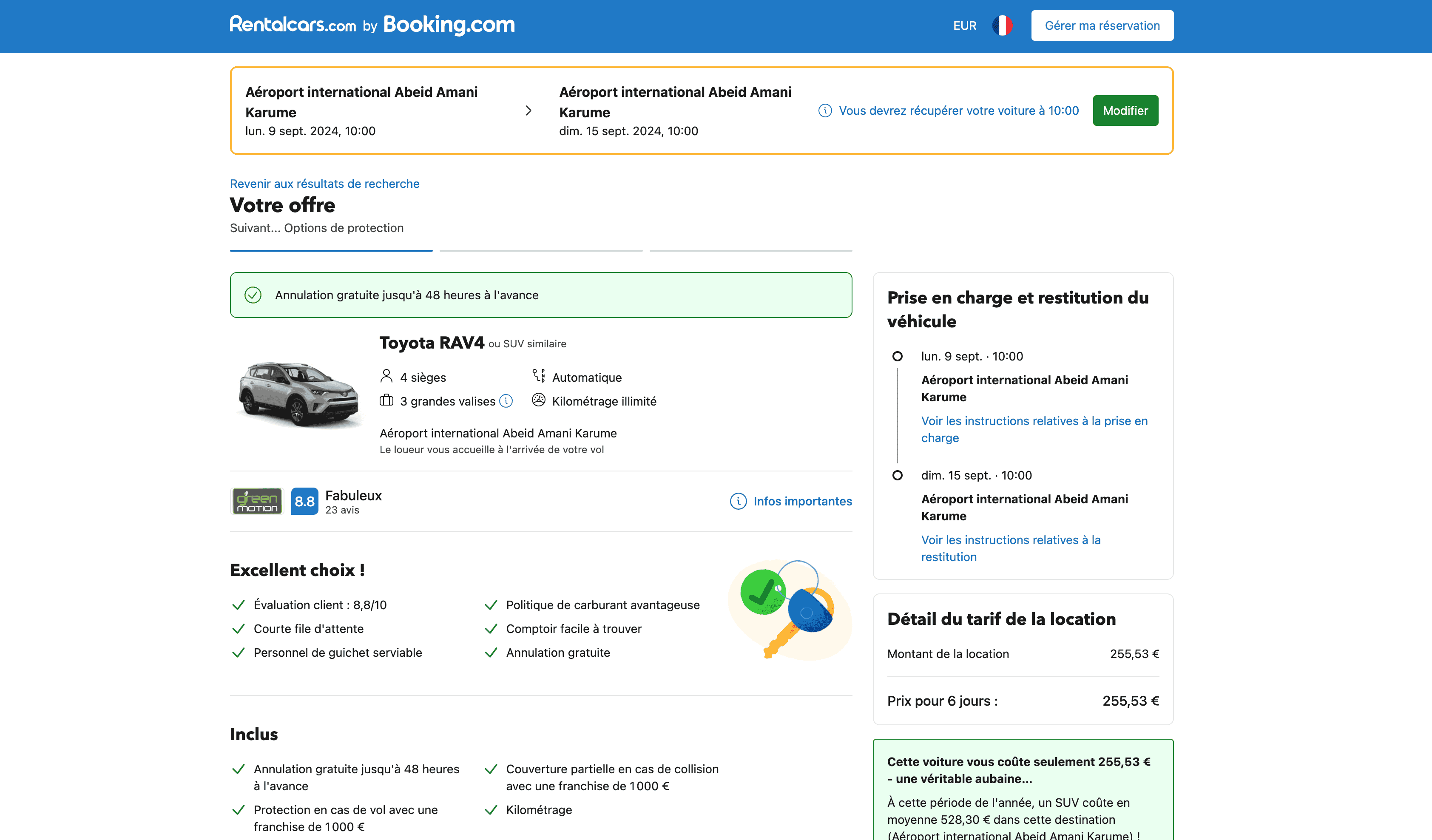Click pickup date 'lun. 9 sept. 2024, 10:00'
The height and width of the screenshot is (840, 1432).
pos(310,131)
